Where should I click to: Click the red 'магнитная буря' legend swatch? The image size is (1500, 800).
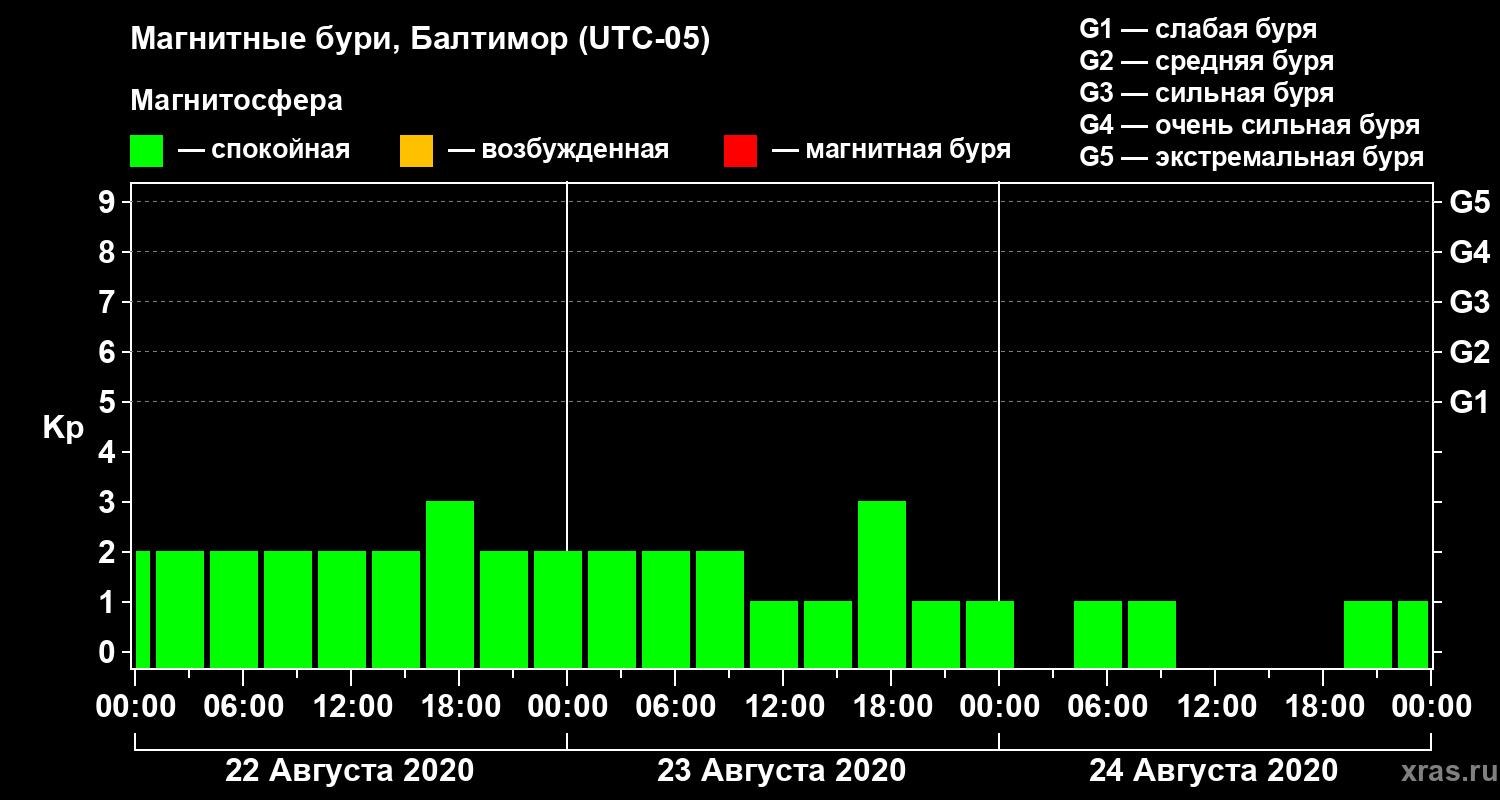point(740,151)
